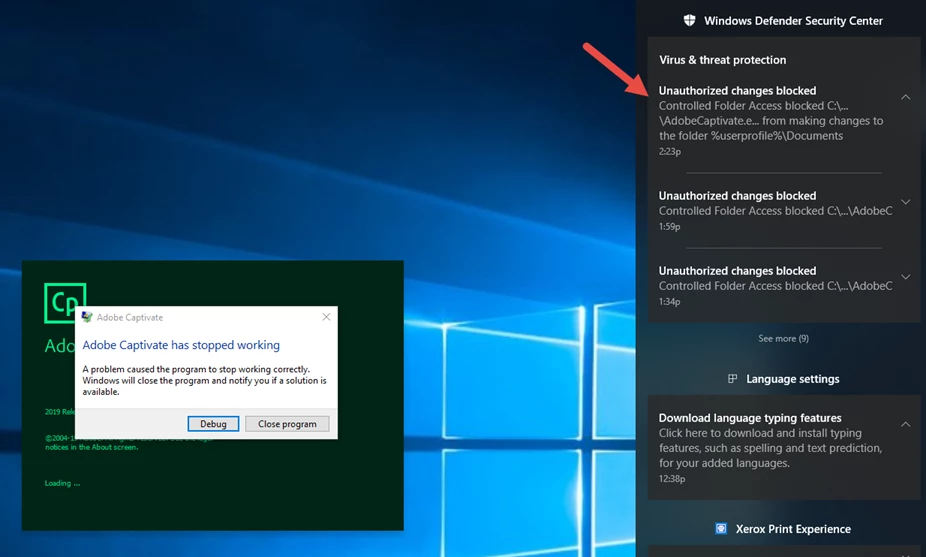Image resolution: width=926 pixels, height=557 pixels.
Task: Collapse the 2:23p Unauthorized changes notification
Action: coord(905,97)
